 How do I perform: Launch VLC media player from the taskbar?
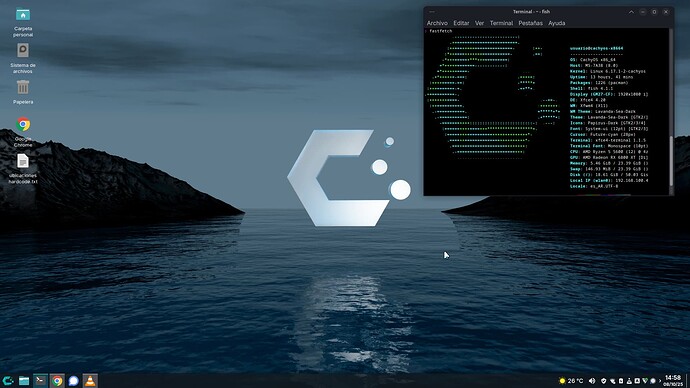click(90, 381)
